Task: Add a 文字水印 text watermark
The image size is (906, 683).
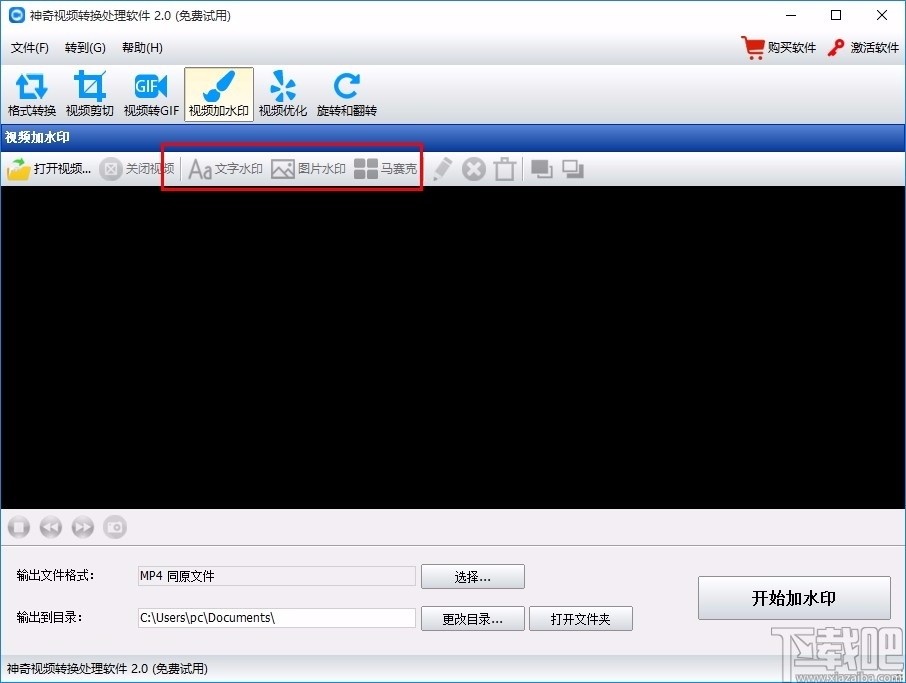Action: 225,169
